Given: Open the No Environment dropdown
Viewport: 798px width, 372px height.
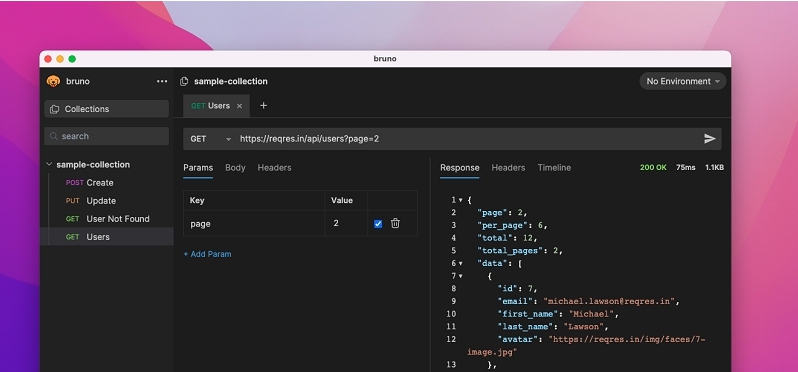Looking at the screenshot, I should click(x=682, y=81).
